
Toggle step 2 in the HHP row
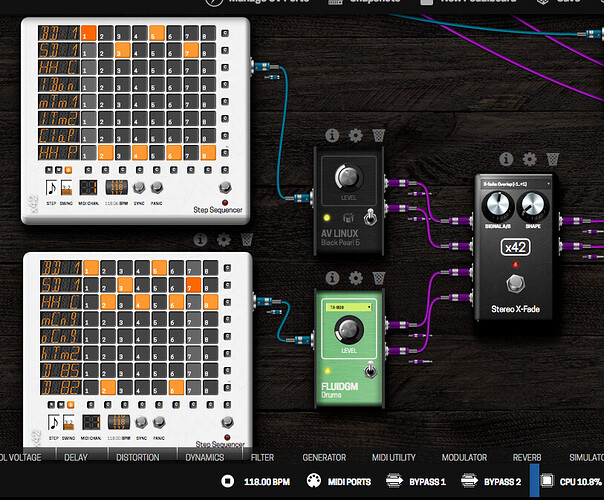click(106, 153)
